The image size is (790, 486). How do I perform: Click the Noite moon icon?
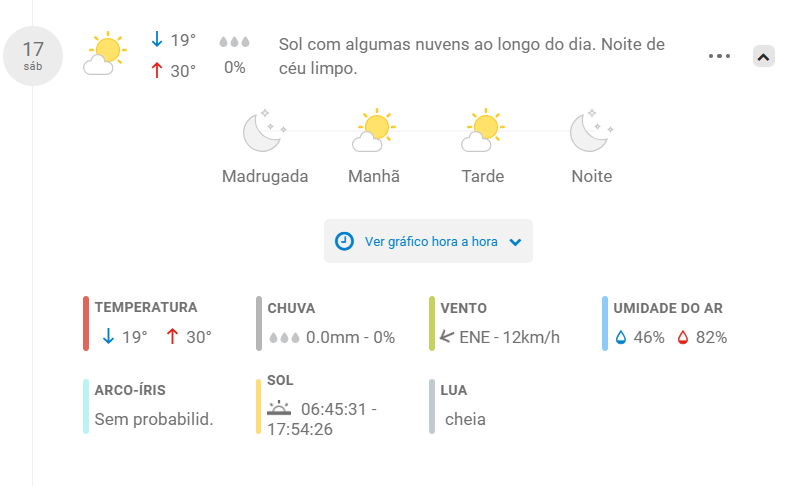click(x=591, y=130)
